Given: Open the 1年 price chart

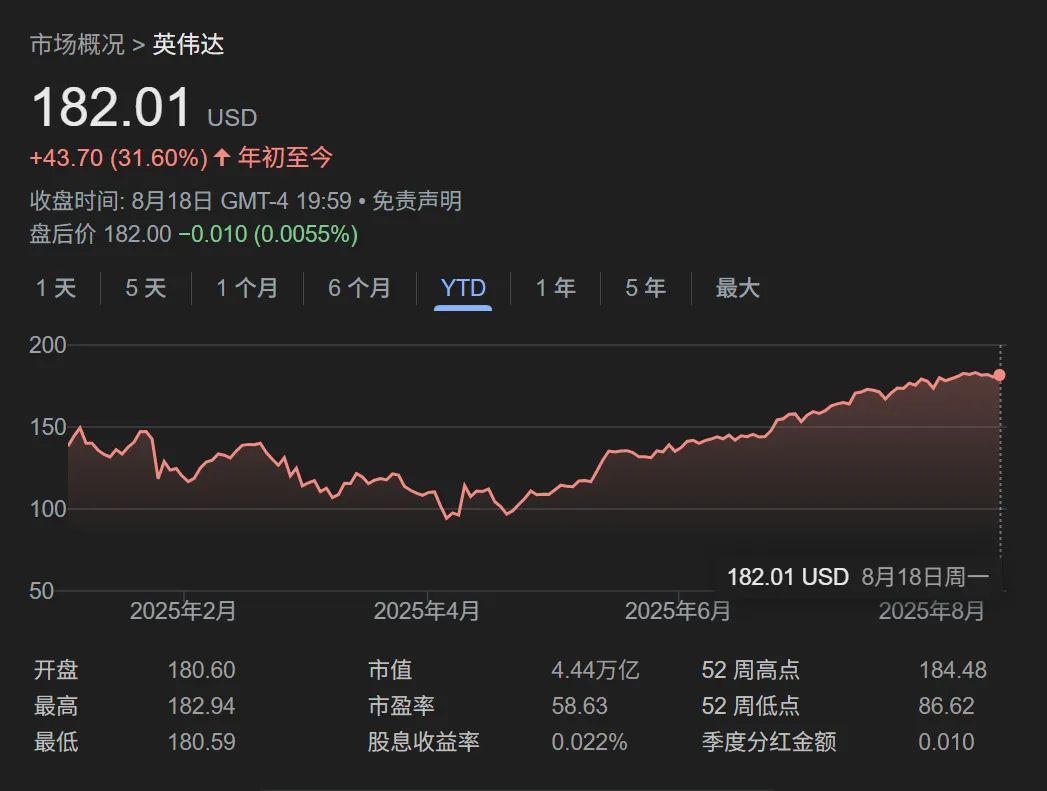Looking at the screenshot, I should (x=554, y=289).
